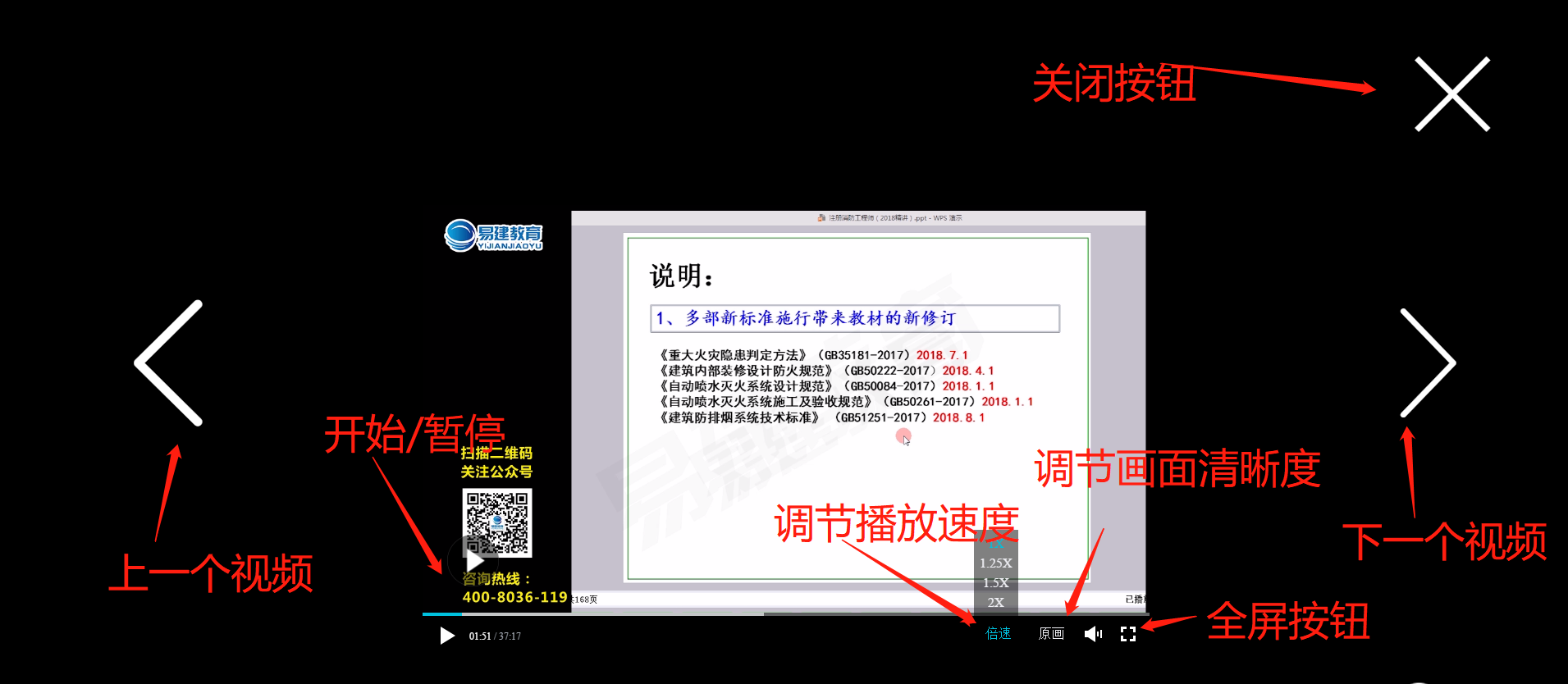Click the 400-8036-119 hotline number
This screenshot has width=1568, height=684.
(514, 597)
